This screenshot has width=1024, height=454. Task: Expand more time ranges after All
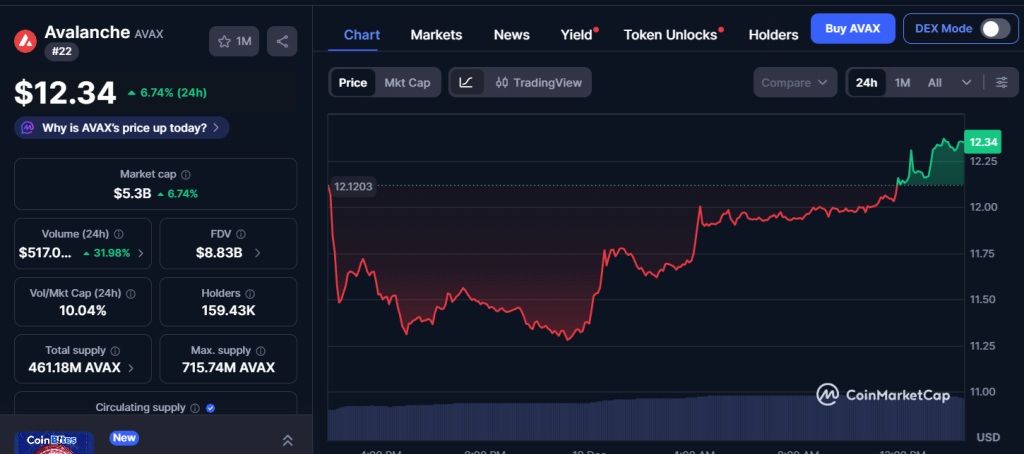(x=966, y=82)
